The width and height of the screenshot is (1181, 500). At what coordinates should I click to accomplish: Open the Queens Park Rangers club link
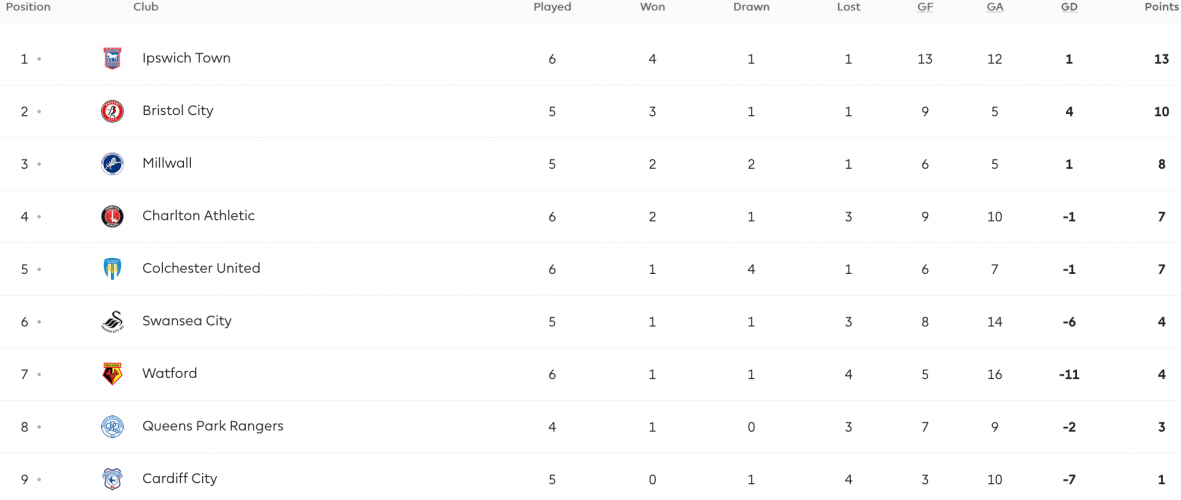click(x=213, y=426)
